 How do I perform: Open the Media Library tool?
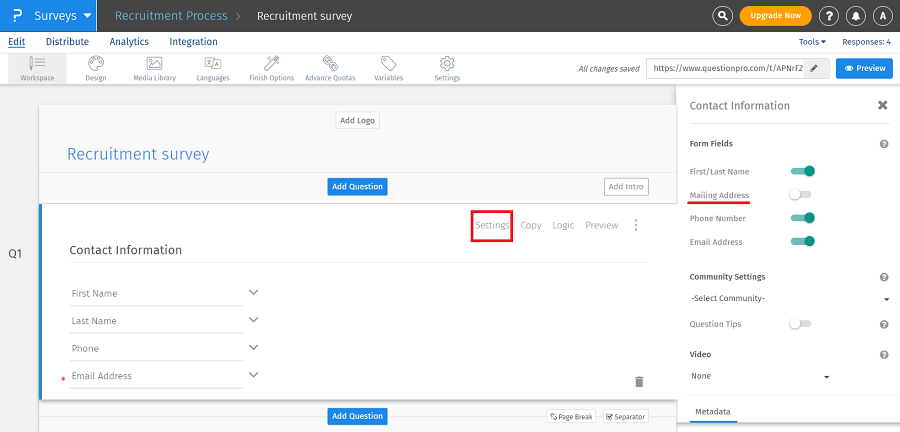(x=154, y=68)
